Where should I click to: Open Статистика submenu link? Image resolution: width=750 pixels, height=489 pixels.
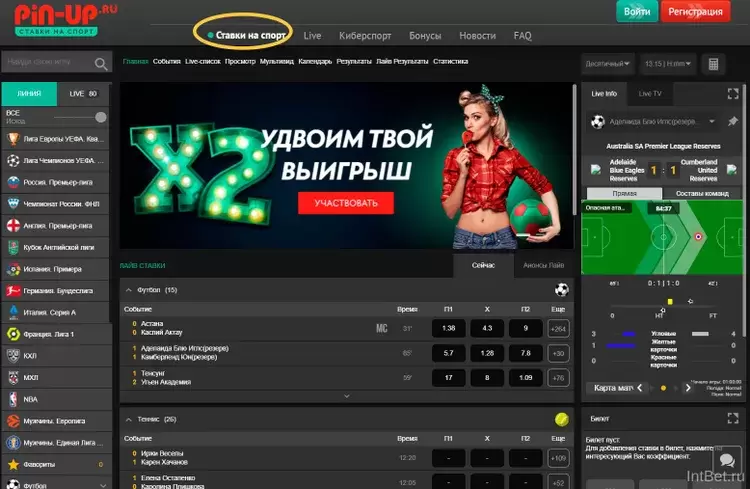[451, 61]
